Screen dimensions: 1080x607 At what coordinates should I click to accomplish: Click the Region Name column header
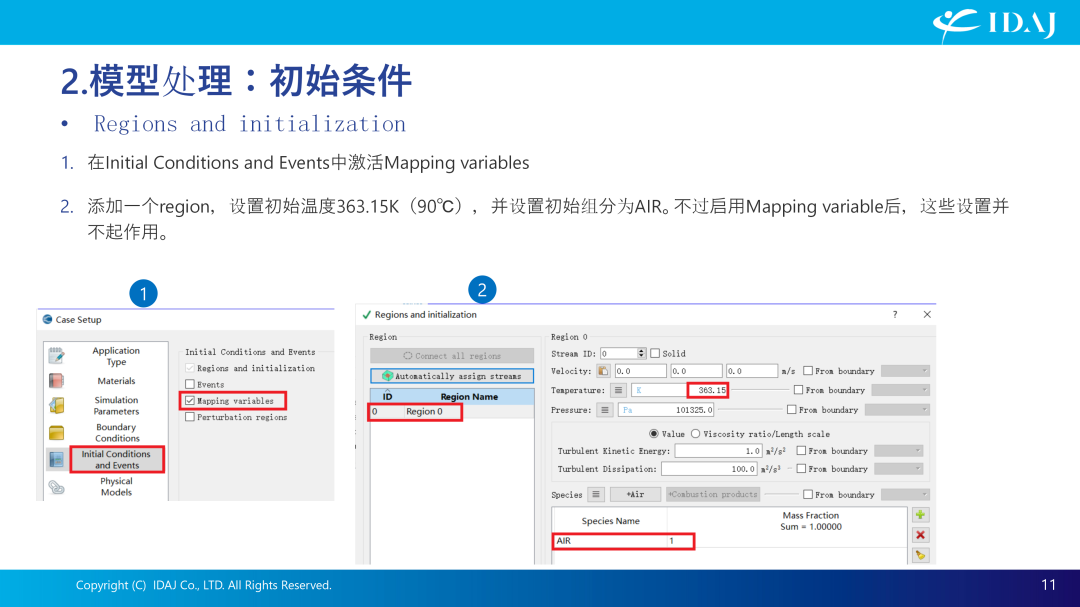[469, 397]
